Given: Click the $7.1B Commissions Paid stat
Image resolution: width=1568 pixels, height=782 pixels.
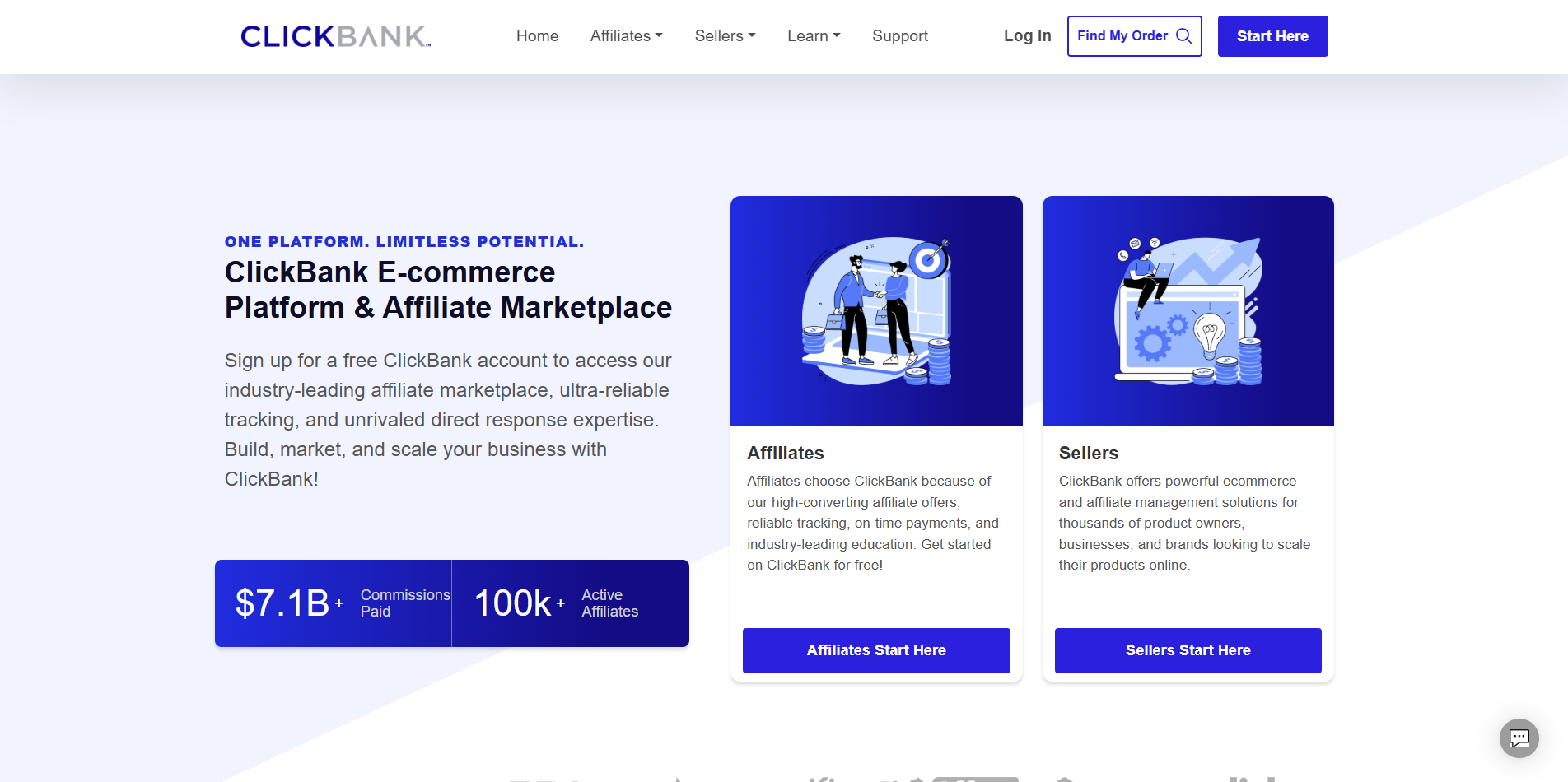Looking at the screenshot, I should 334,603.
